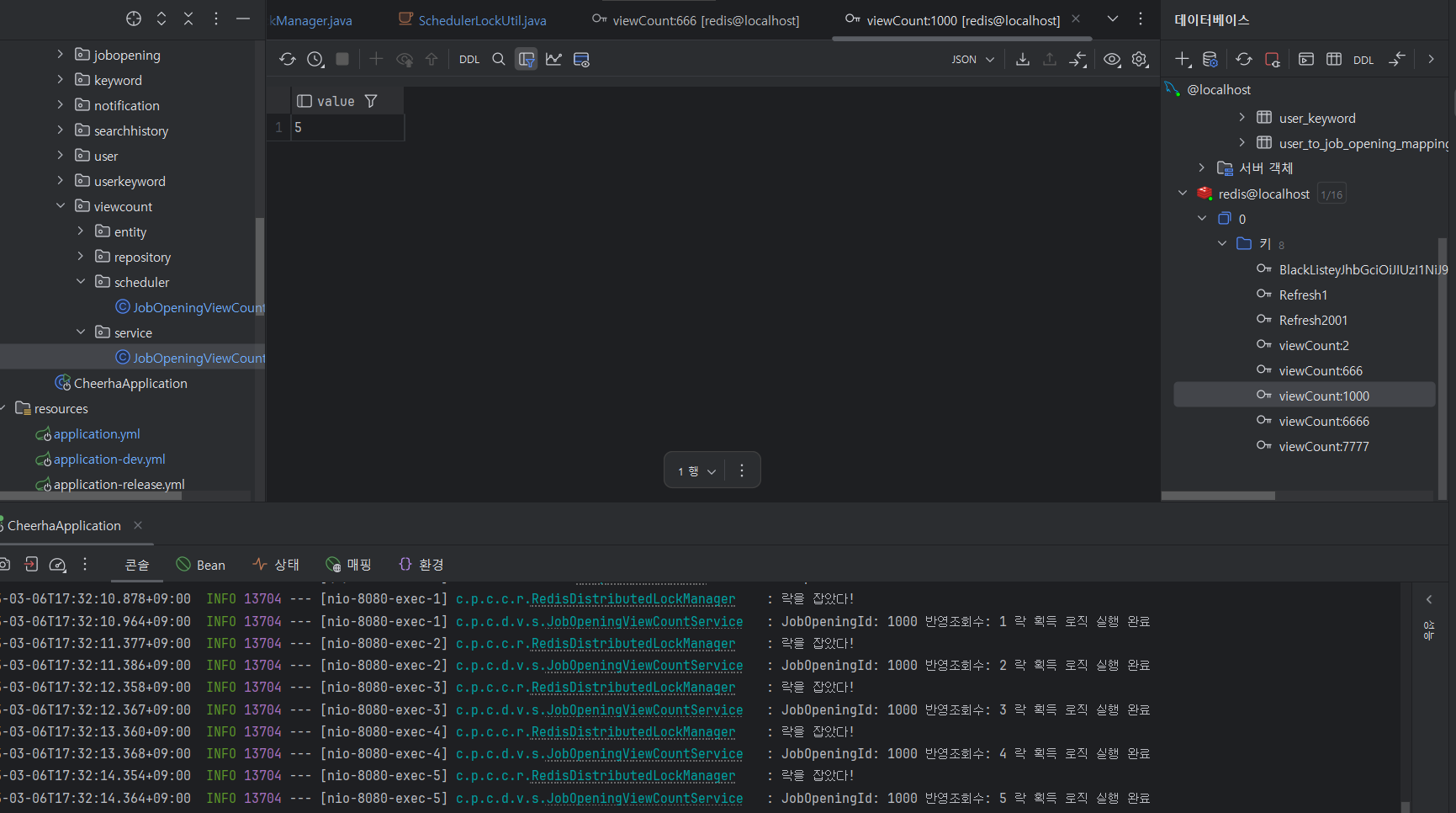Open application-dev.yml file

[x=109, y=459]
